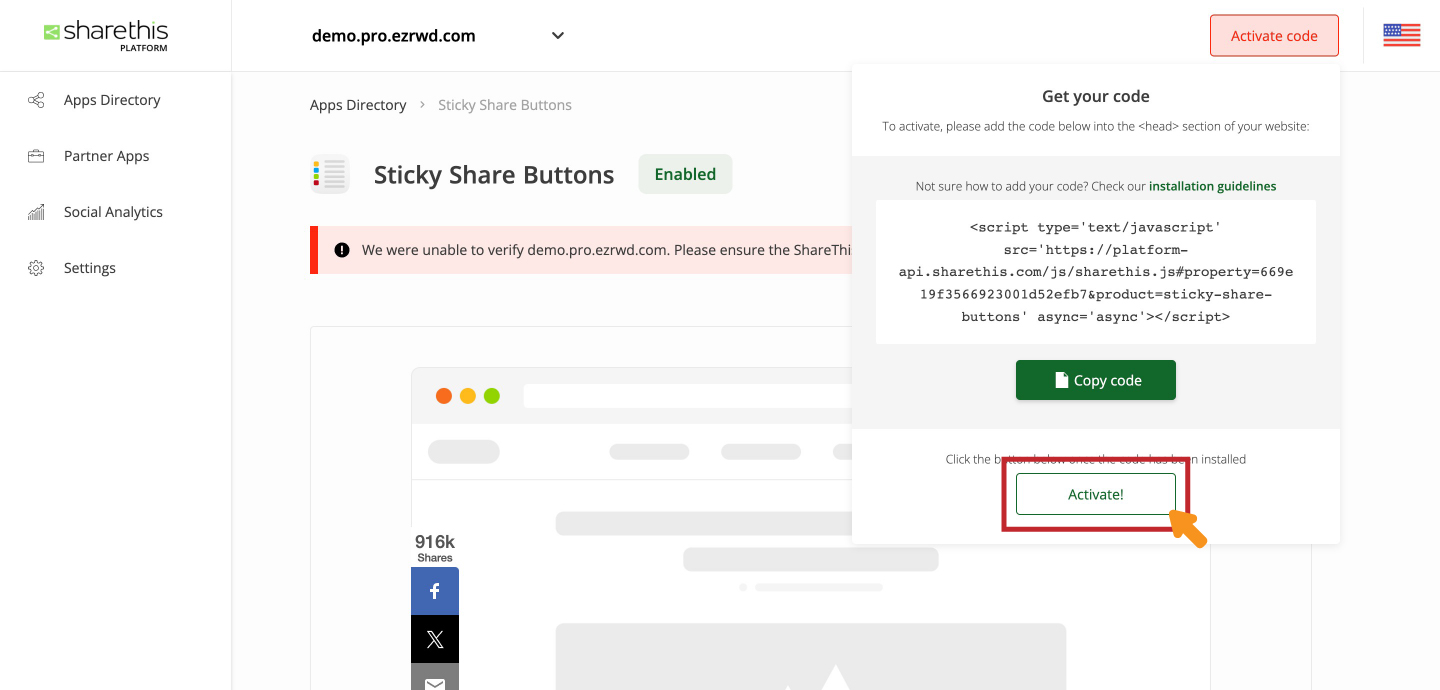This screenshot has height=690, width=1440.
Task: Click the yellow dot in the preview window
Action: (x=468, y=396)
